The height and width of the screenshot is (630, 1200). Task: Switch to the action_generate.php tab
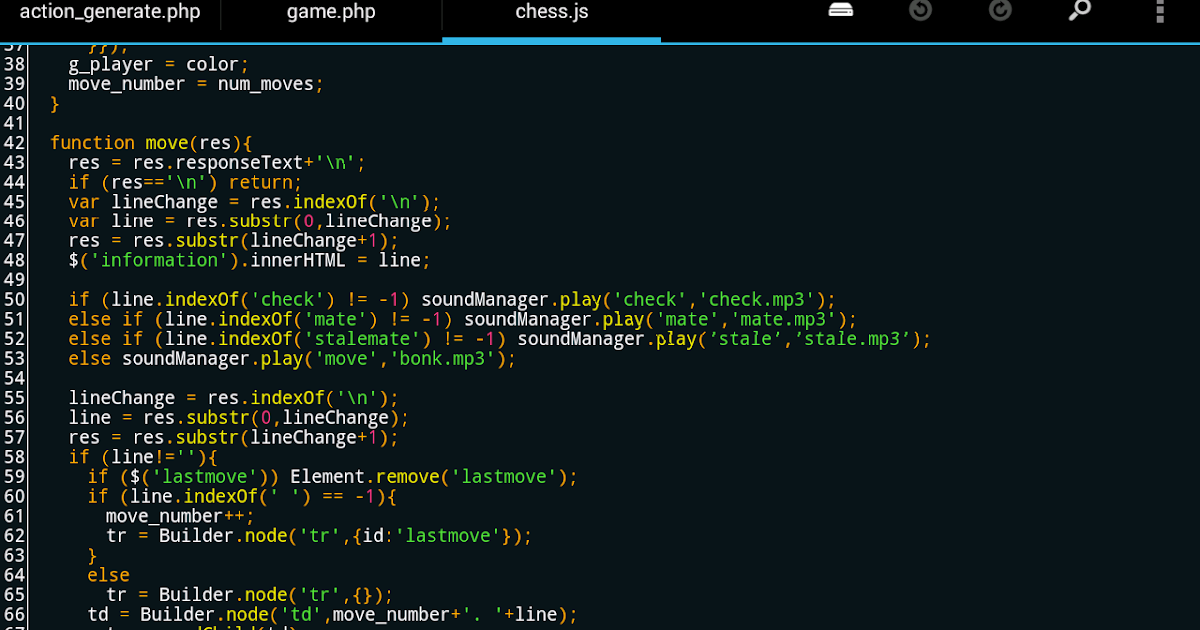tap(110, 13)
